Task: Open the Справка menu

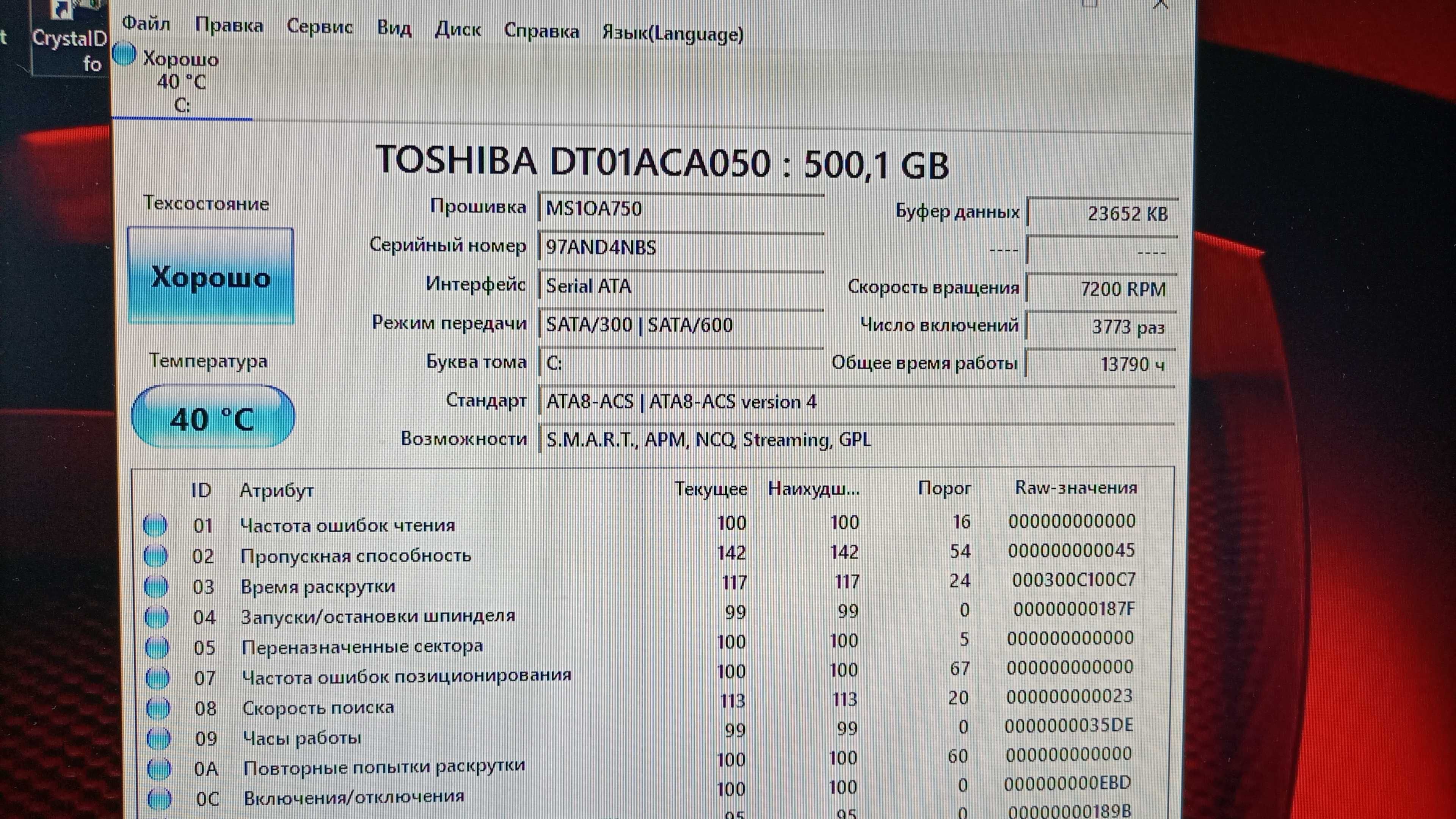Action: (x=541, y=31)
